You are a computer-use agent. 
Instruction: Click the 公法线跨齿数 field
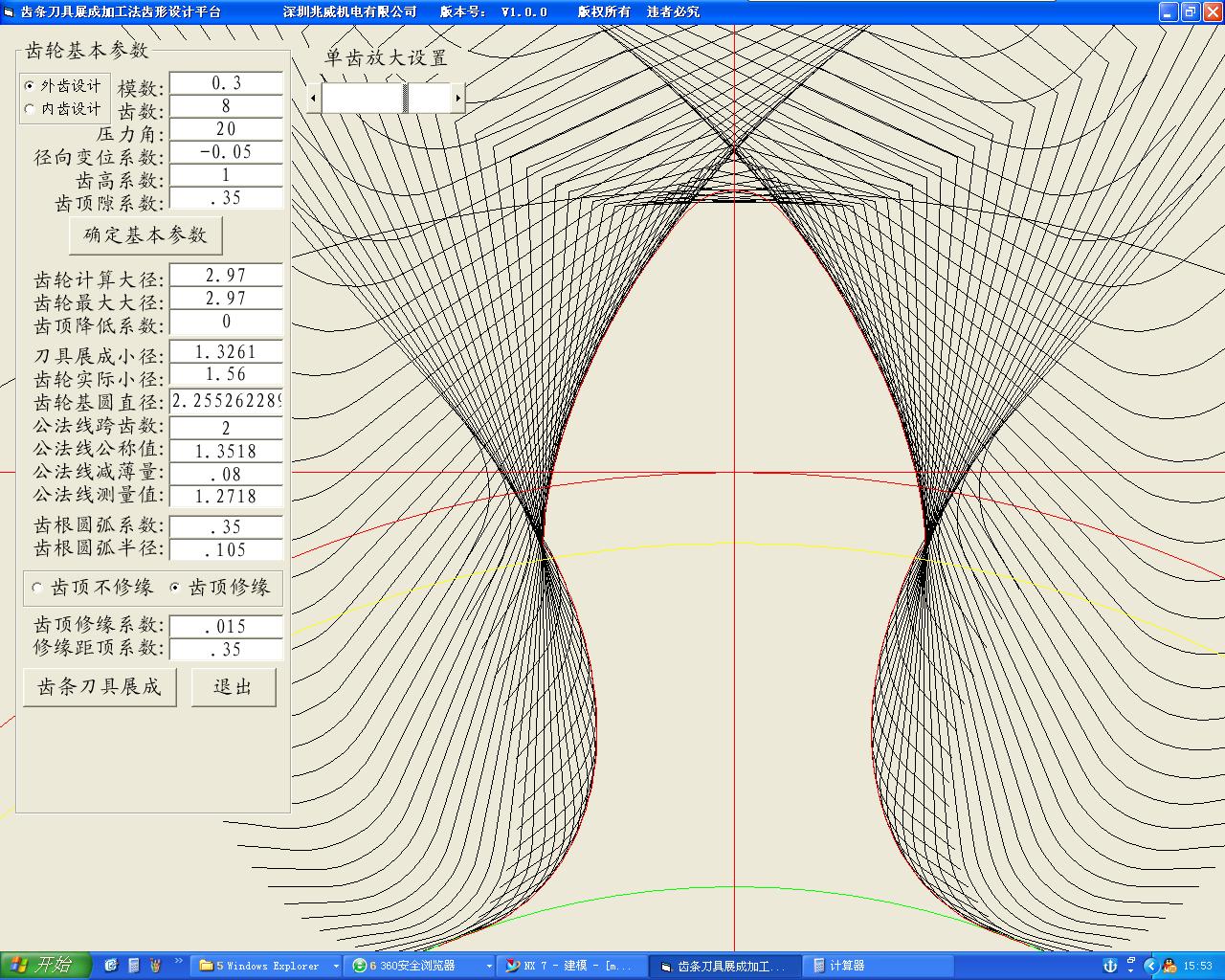tap(226, 428)
